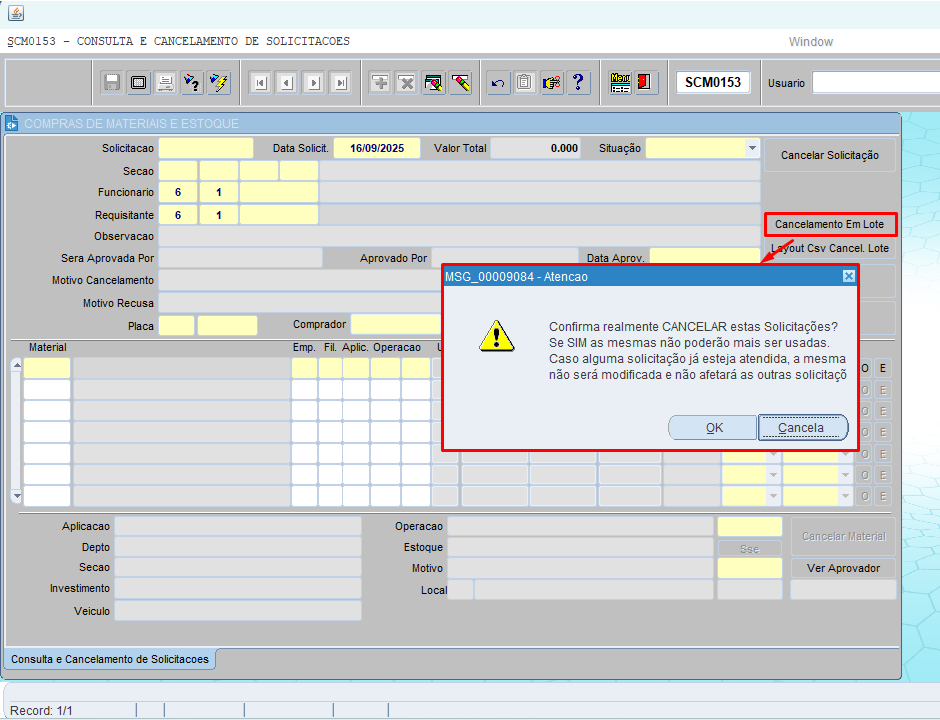Open the Menu toolbar icon
This screenshot has width=940, height=720.
click(620, 83)
